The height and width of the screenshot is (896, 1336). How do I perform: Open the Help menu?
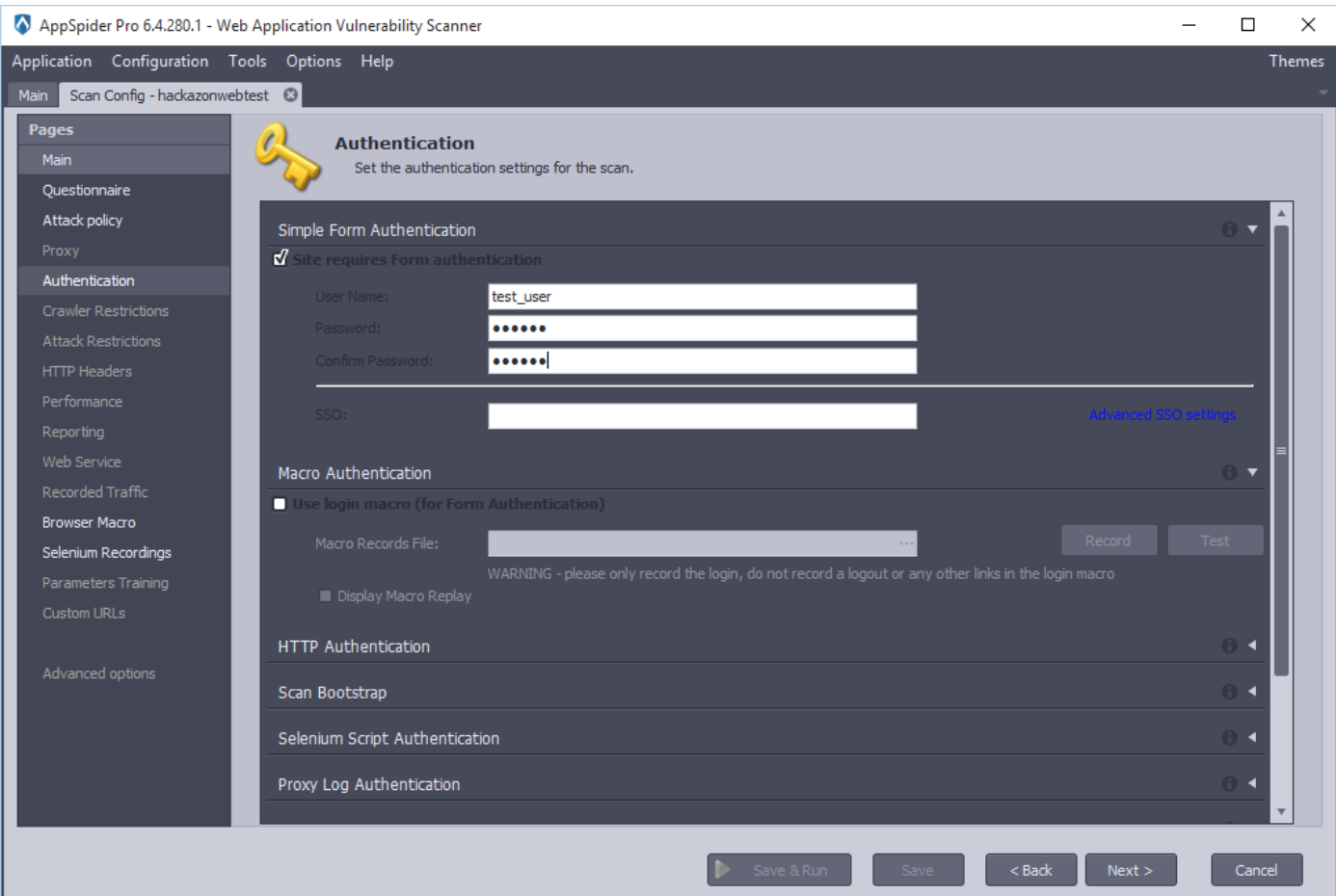377,61
